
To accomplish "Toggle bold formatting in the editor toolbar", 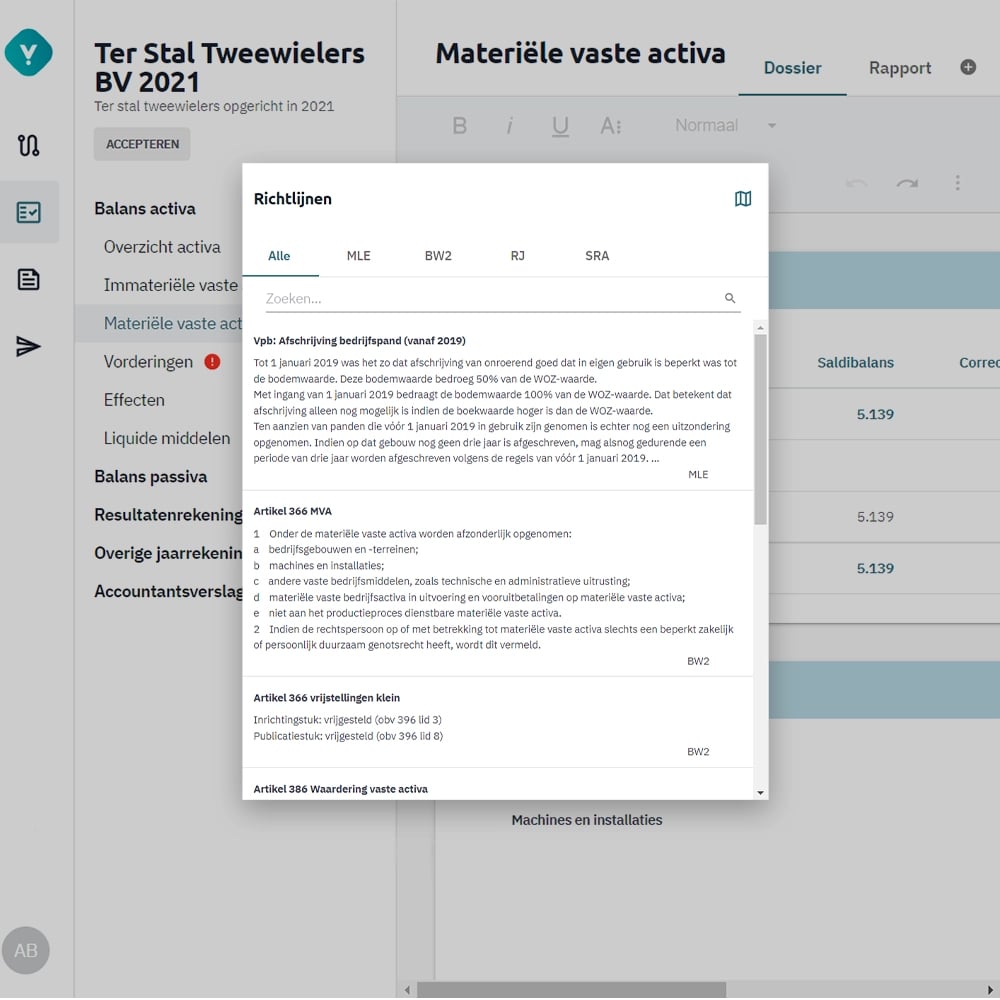I will [x=459, y=125].
